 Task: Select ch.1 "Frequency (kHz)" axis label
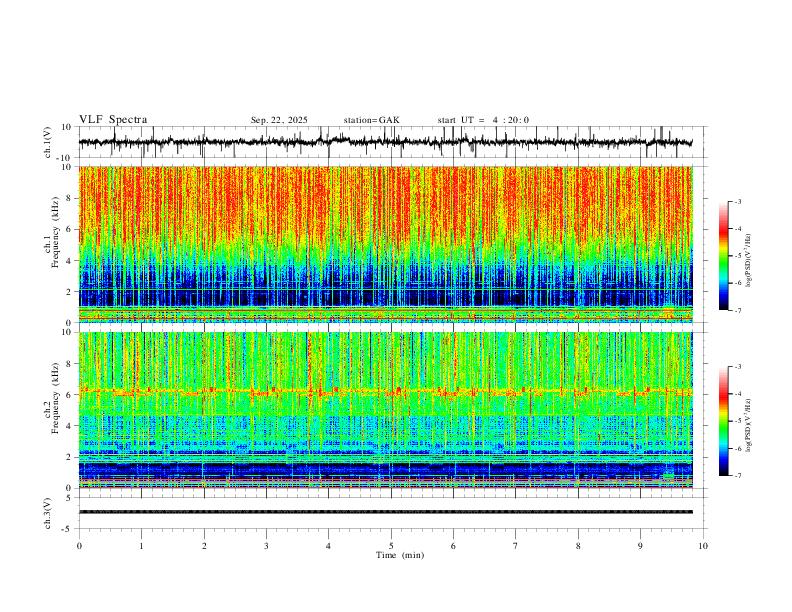(x=55, y=232)
